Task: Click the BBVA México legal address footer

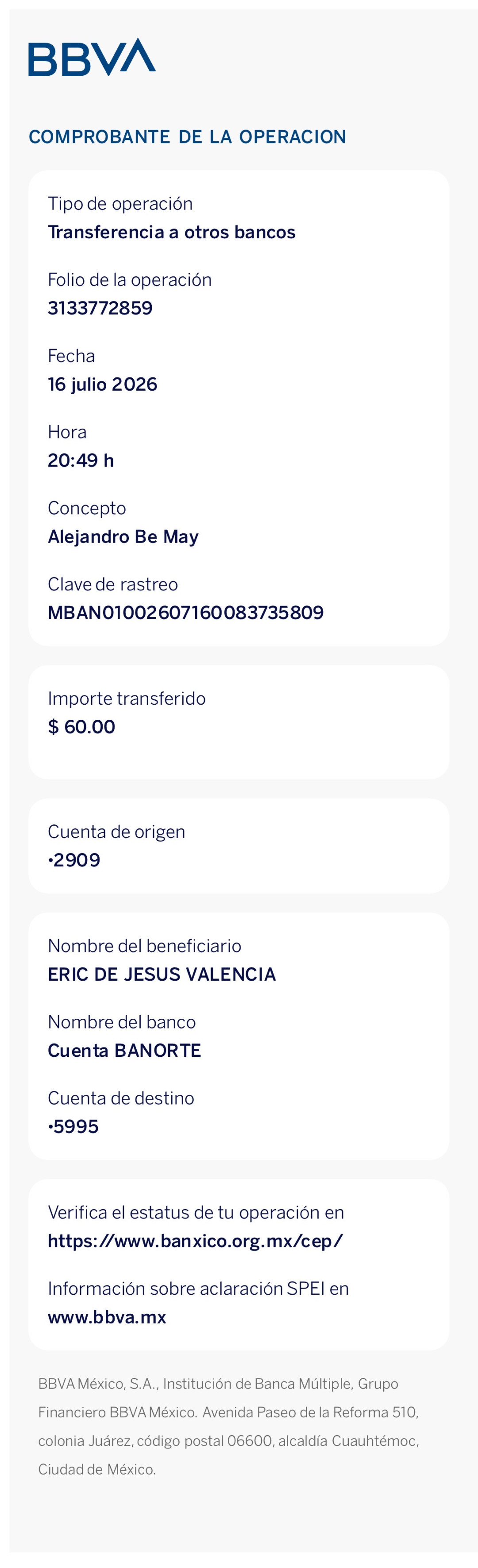Action: click(229, 1427)
